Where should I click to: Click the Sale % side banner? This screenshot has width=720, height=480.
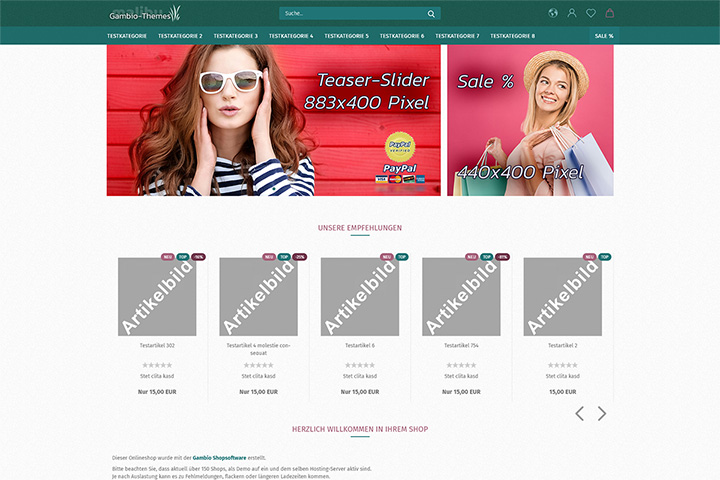tap(530, 120)
